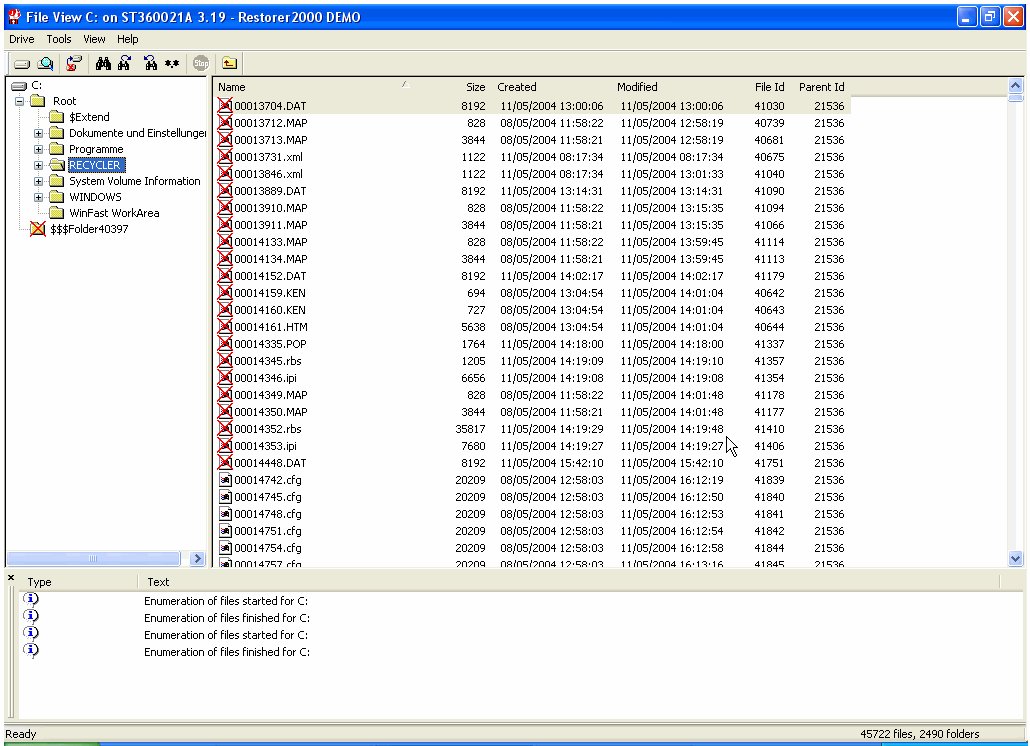Viewport: 1030px width, 746px height.
Task: Open the Tools menu
Action: point(58,39)
